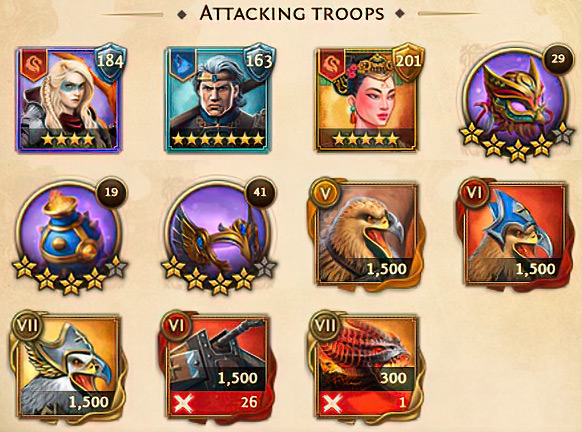The height and width of the screenshot is (432, 582).
Task: Open the gray-haired hero card with 163
Action: click(218, 100)
